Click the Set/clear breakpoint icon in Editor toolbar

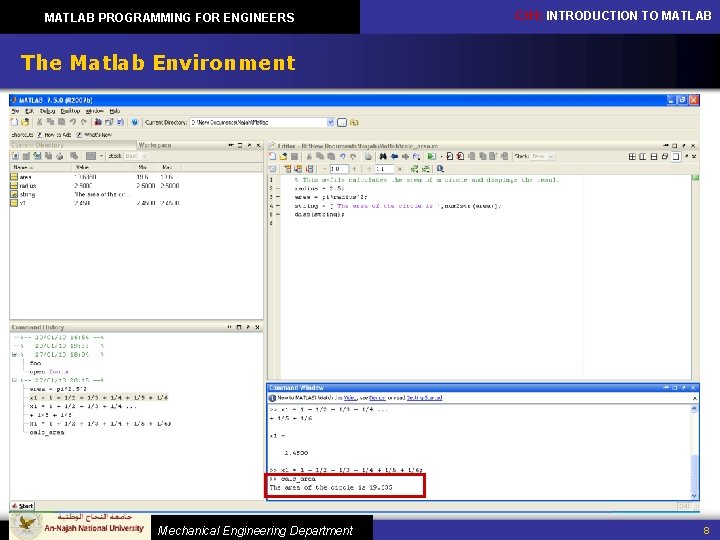(450, 157)
